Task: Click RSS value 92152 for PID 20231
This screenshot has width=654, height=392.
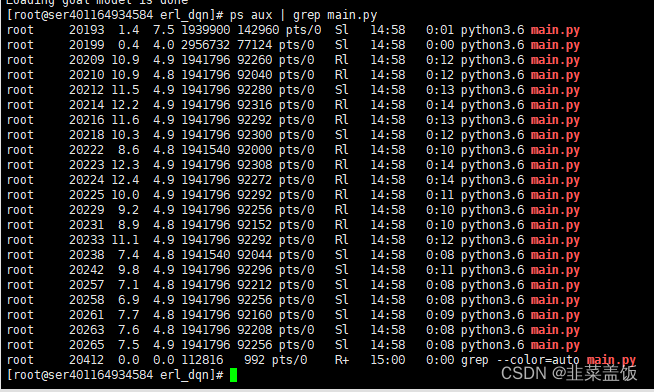Action: 254,225
